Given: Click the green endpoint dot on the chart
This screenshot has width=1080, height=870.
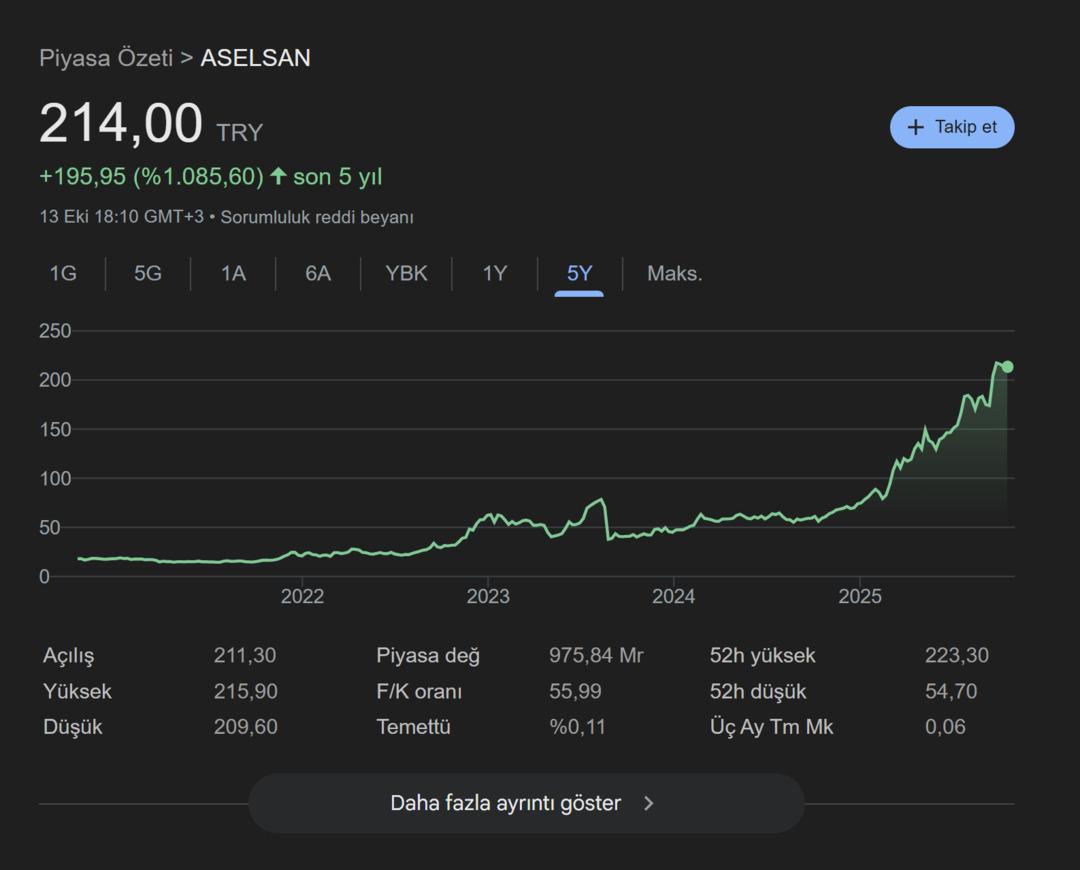Looking at the screenshot, I should [x=1007, y=367].
